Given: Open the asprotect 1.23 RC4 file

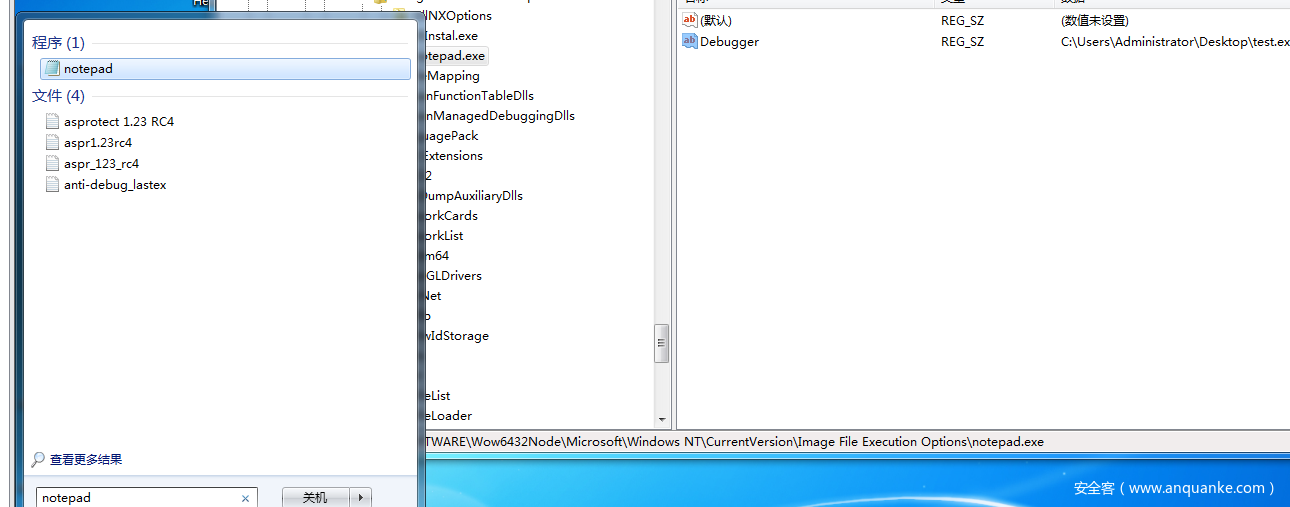Looking at the screenshot, I should click(x=119, y=121).
